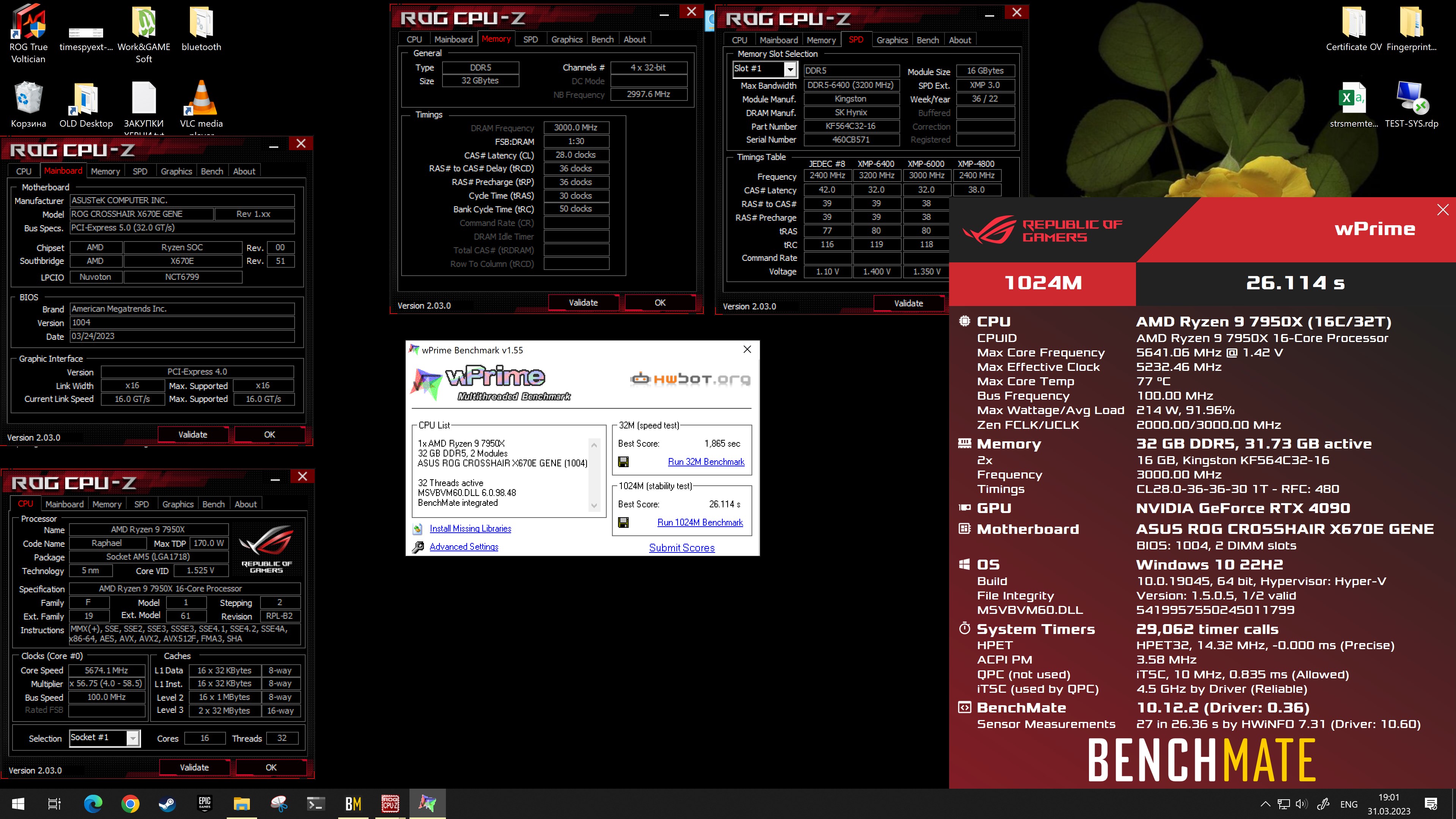
Task: Open Work&GAME Soft folder
Action: pos(144,34)
